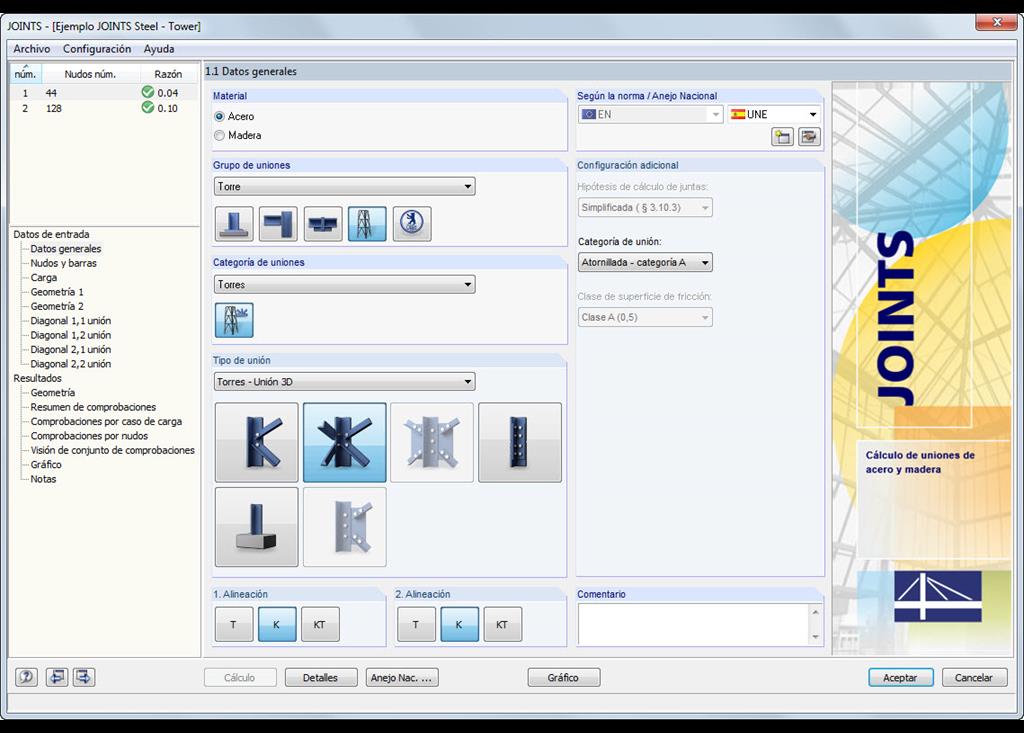Image resolution: width=1024 pixels, height=733 pixels.
Task: Open the Configuración menu
Action: 97,49
